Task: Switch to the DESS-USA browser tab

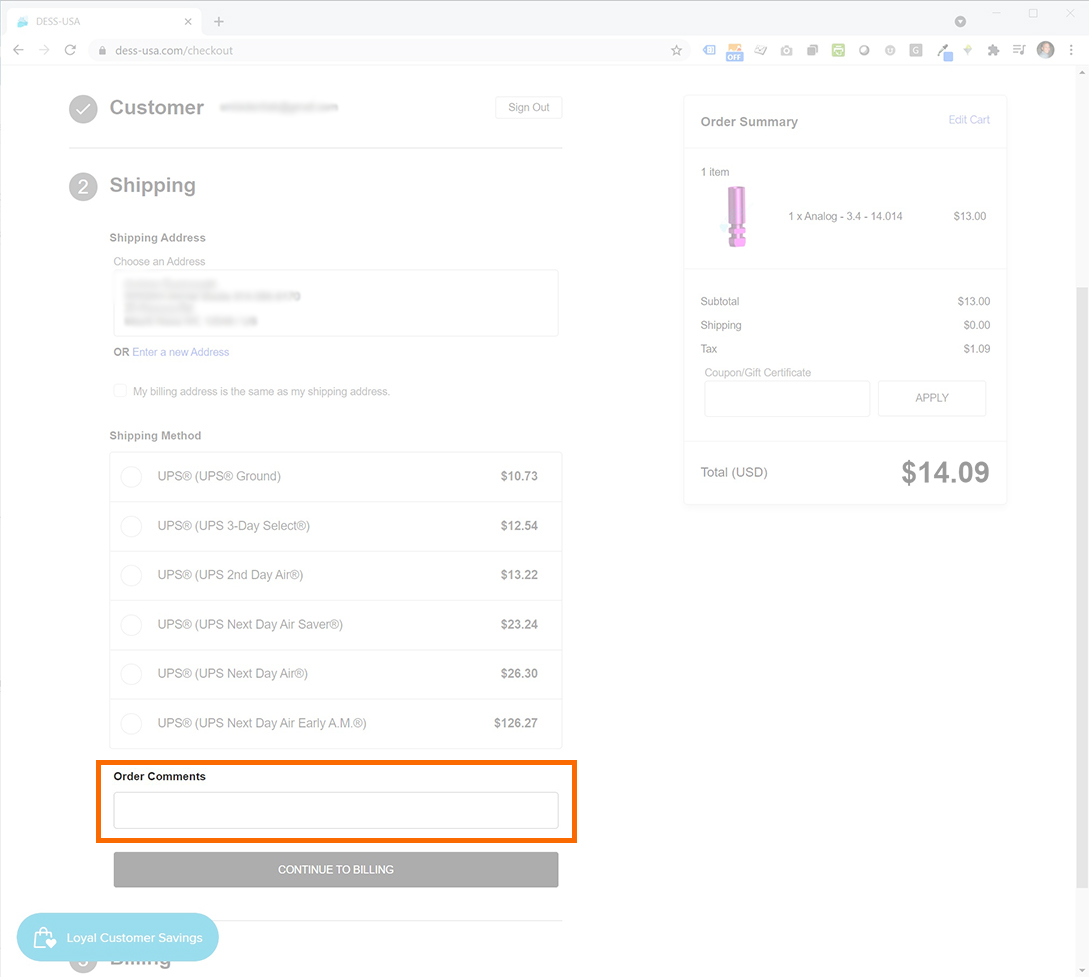Action: click(x=104, y=22)
